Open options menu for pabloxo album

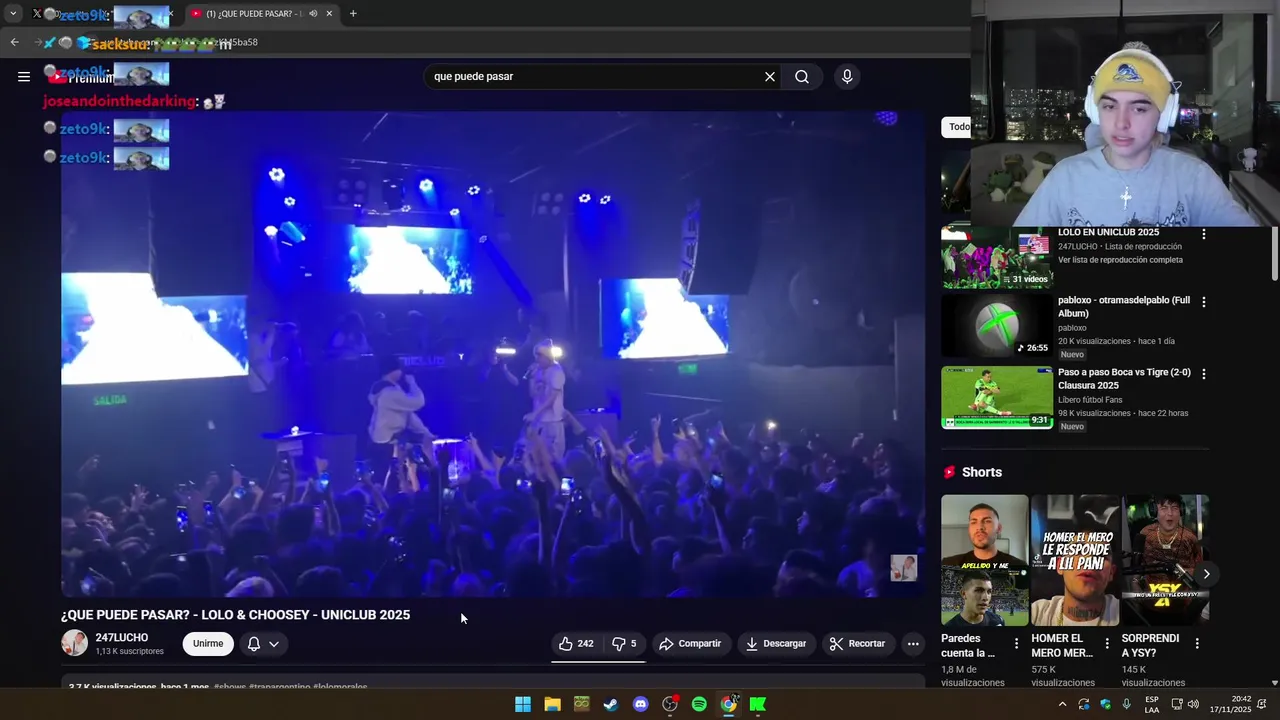click(1203, 301)
